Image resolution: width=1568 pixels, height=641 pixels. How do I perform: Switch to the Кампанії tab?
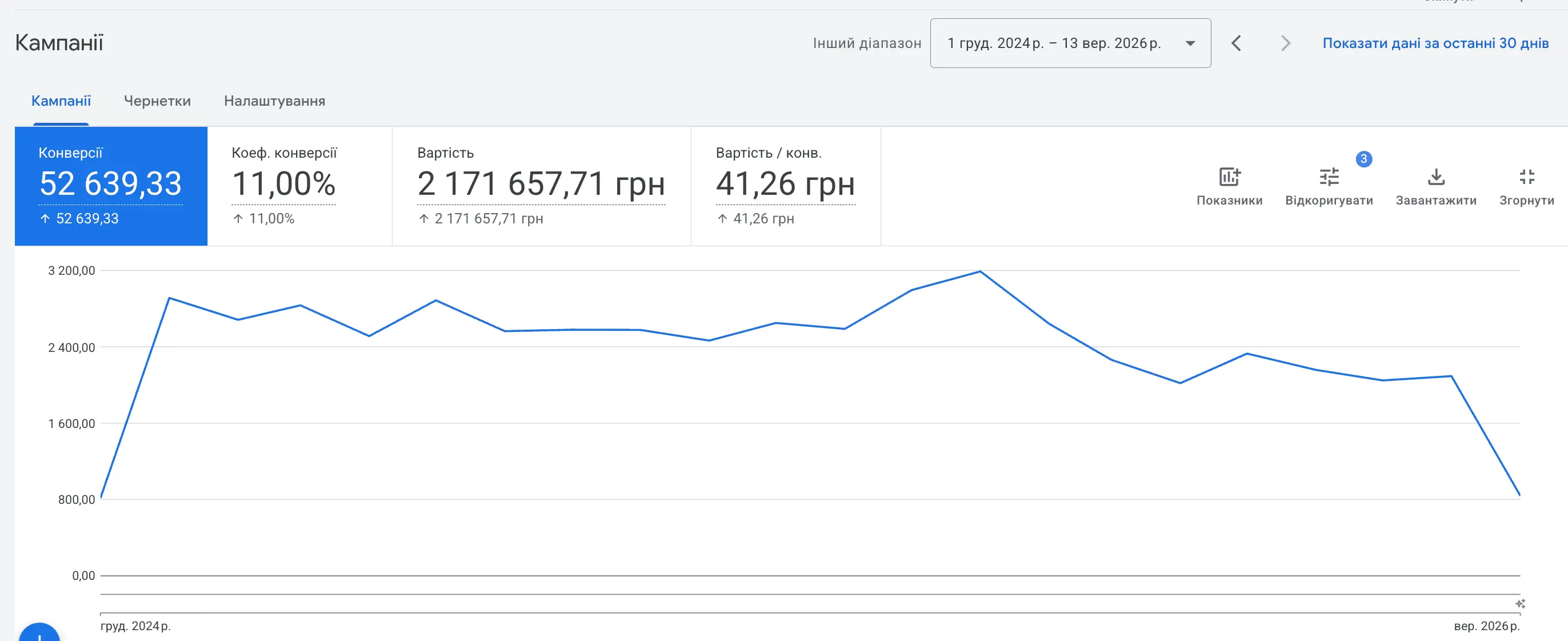coord(61,101)
